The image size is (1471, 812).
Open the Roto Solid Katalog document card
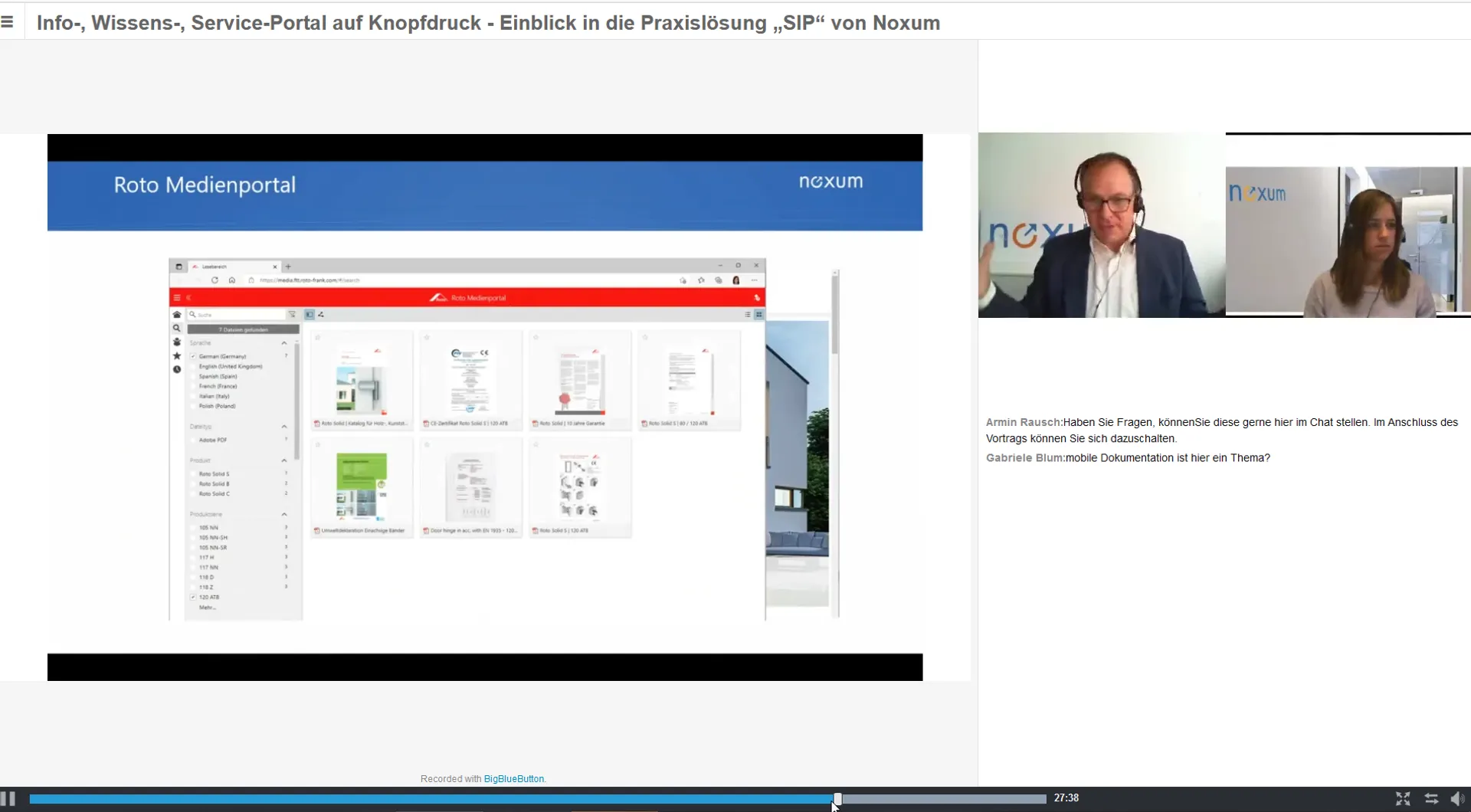(362, 381)
